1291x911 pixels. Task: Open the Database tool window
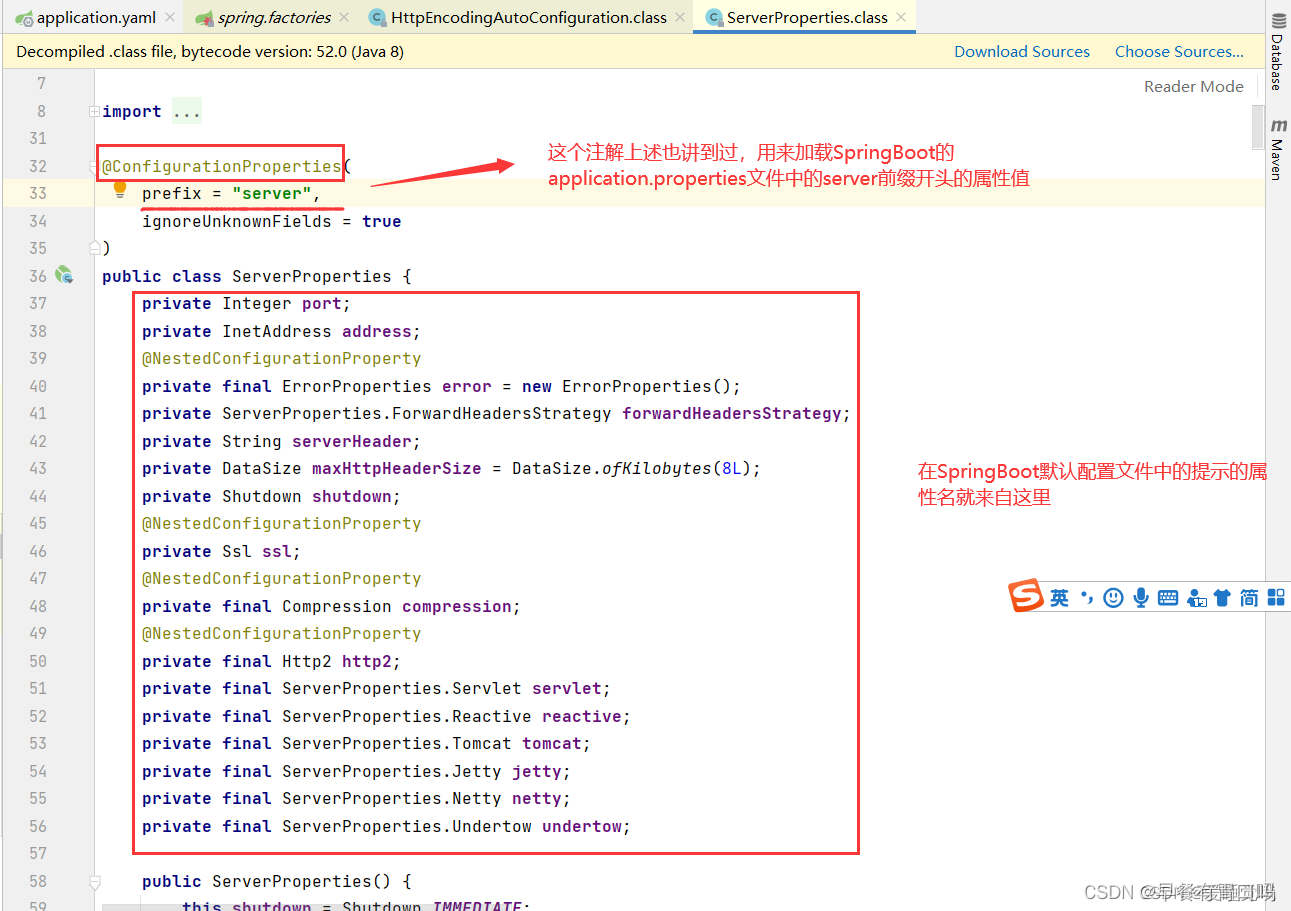[x=1278, y=52]
